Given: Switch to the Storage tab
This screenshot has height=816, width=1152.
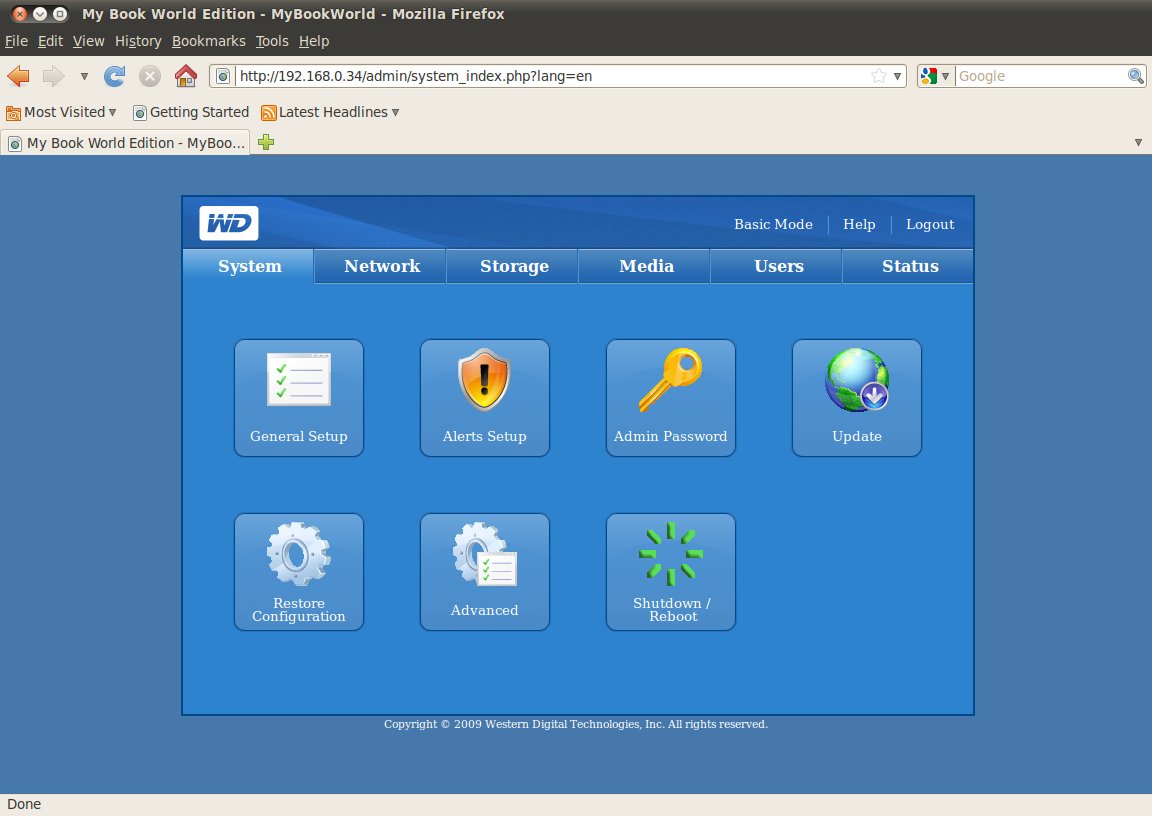Looking at the screenshot, I should pos(514,266).
